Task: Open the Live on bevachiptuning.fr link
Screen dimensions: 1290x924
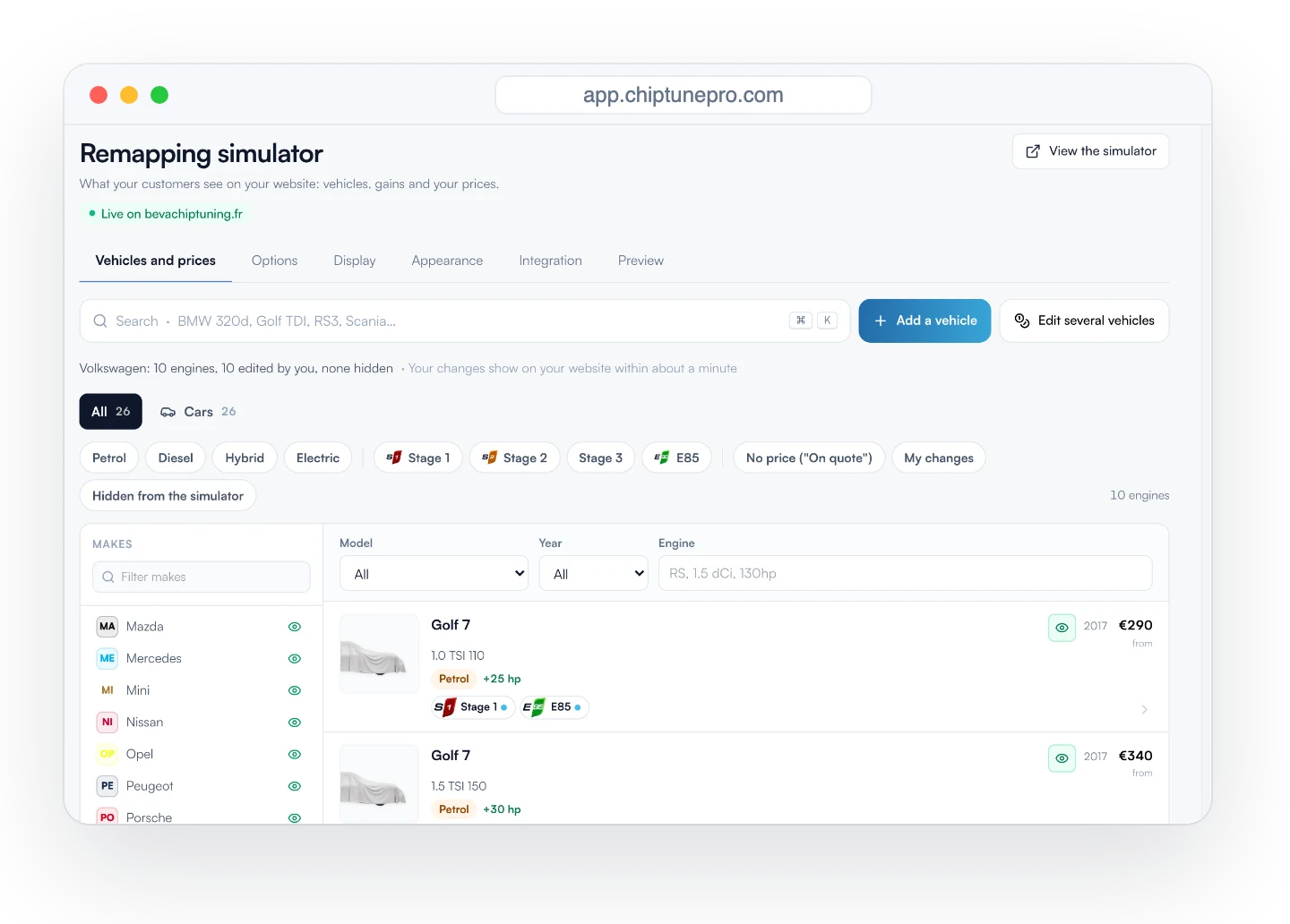Action: 166,214
